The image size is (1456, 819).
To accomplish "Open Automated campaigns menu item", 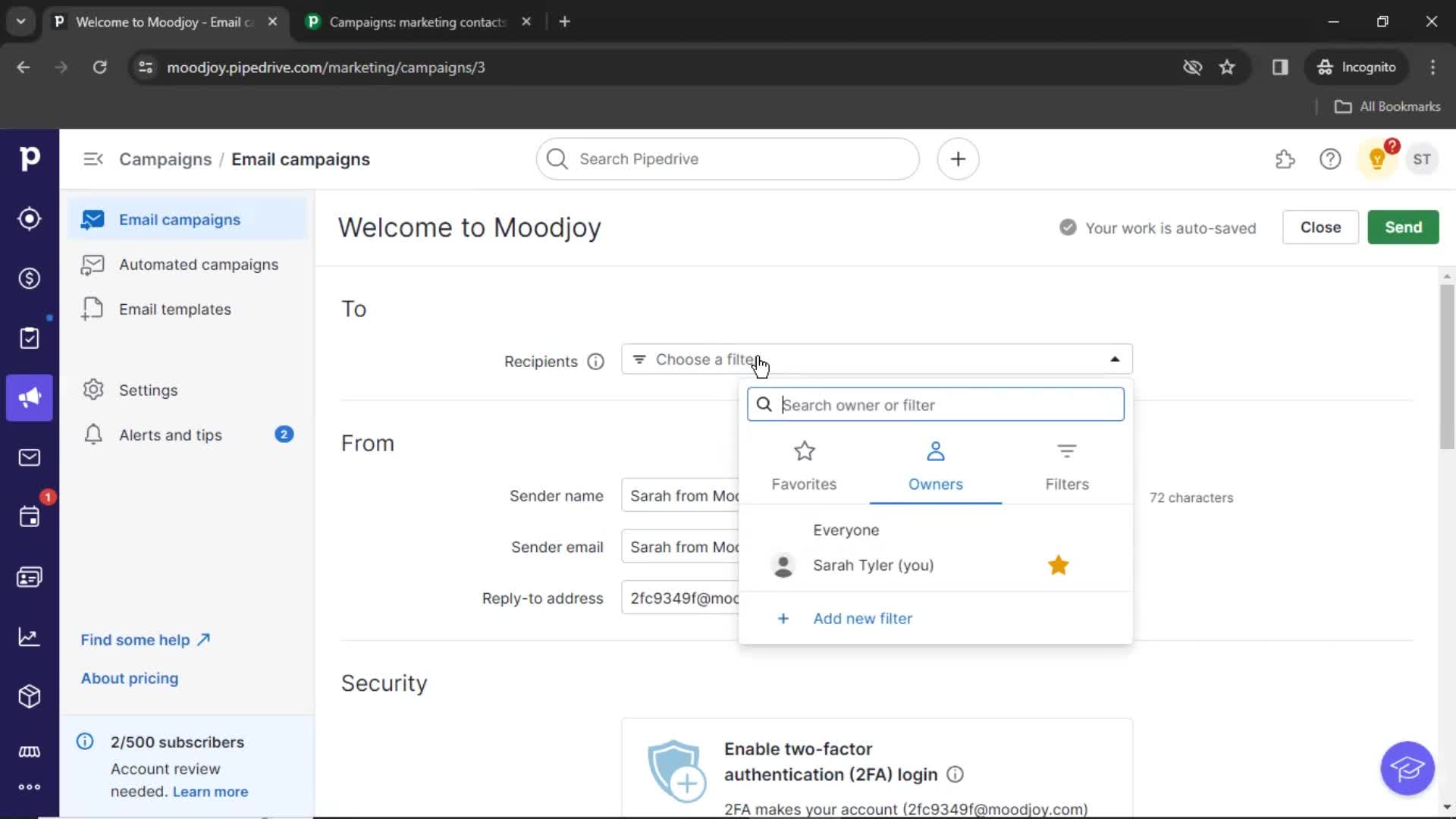I will (187, 265).
